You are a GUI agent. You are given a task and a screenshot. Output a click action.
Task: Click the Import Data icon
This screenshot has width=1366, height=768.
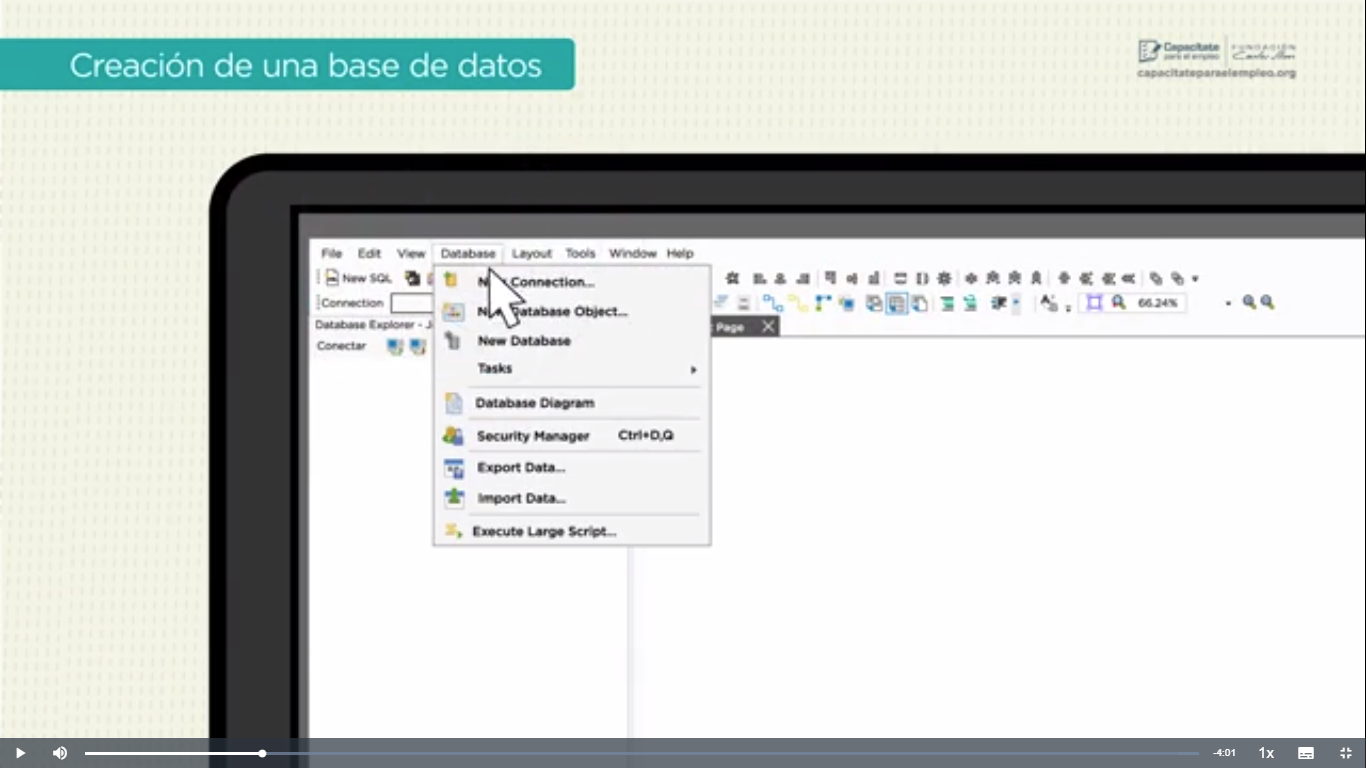click(x=454, y=498)
